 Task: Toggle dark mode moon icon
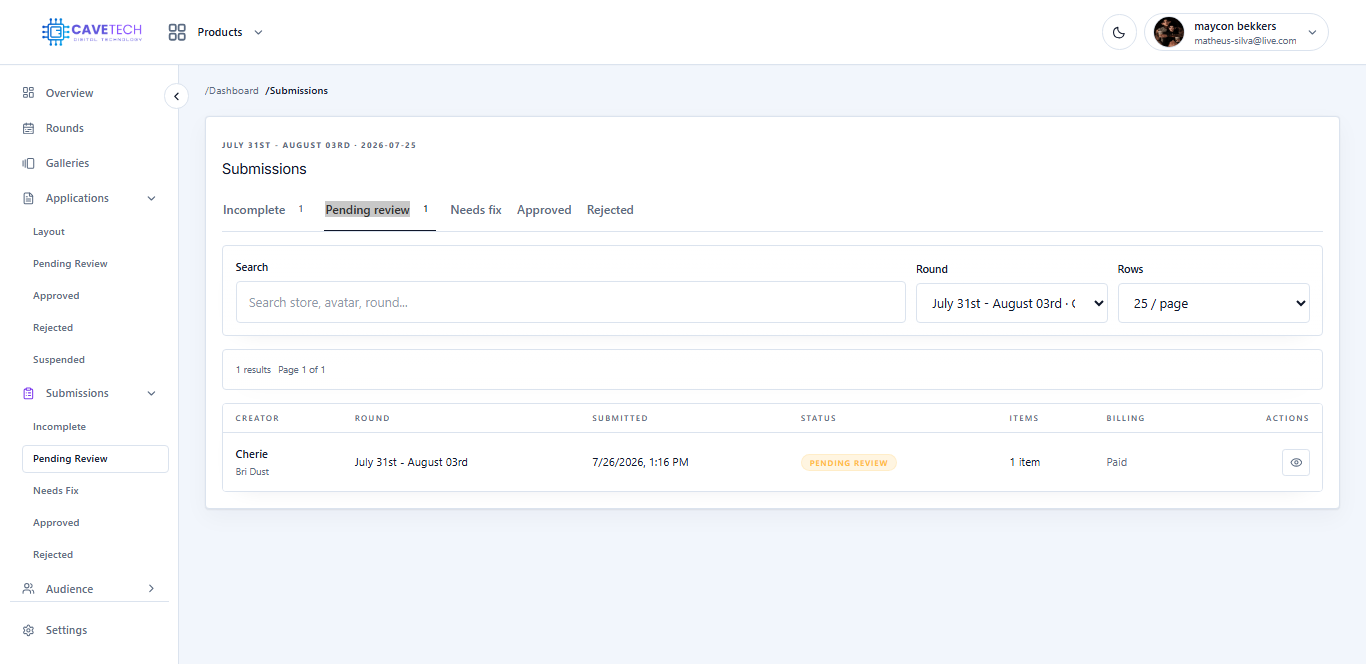click(1119, 32)
